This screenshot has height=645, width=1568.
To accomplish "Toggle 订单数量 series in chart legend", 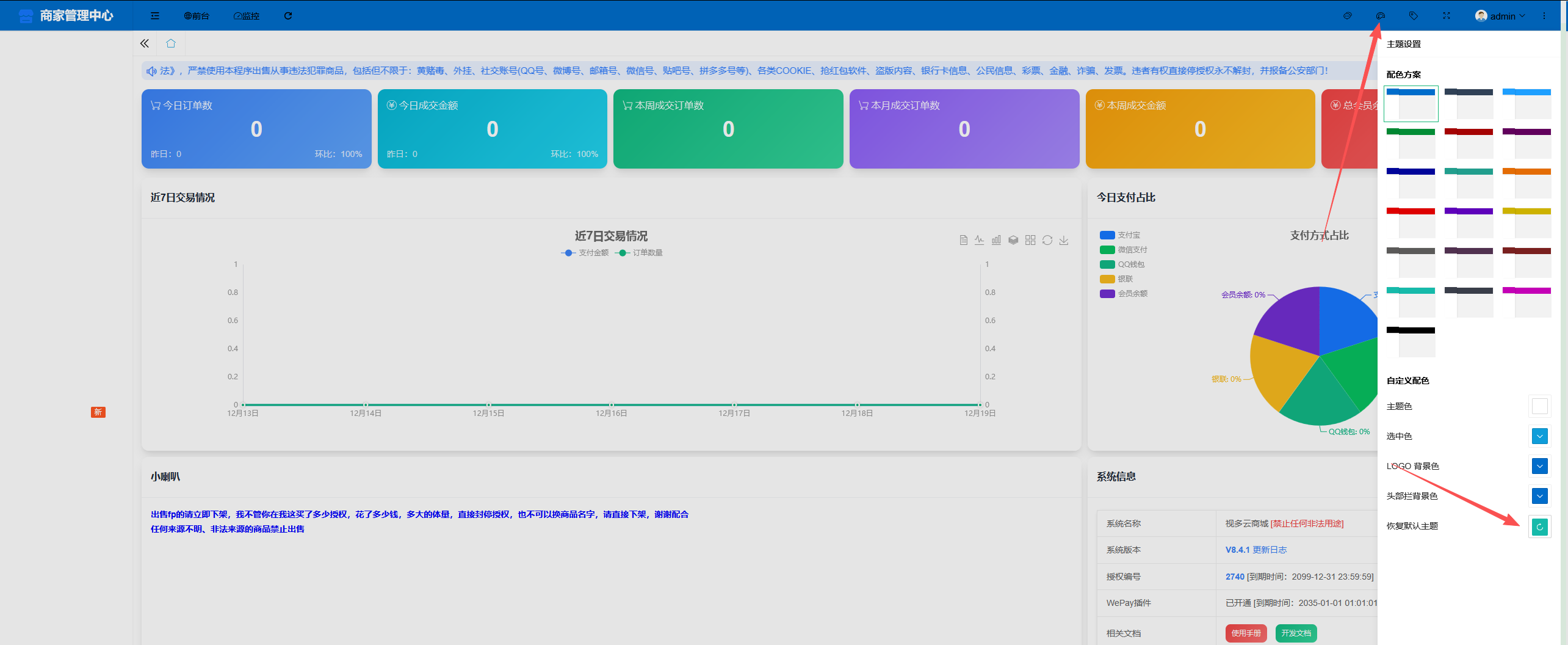I will click(x=639, y=253).
